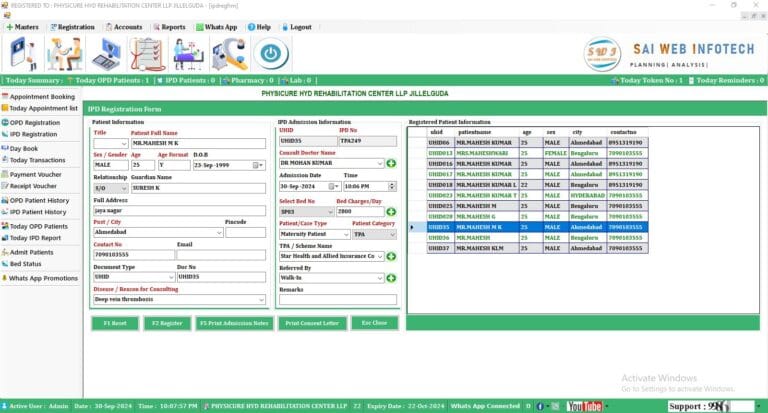Open the YouTube icon in status bar
The image size is (768, 413).
[584, 406]
